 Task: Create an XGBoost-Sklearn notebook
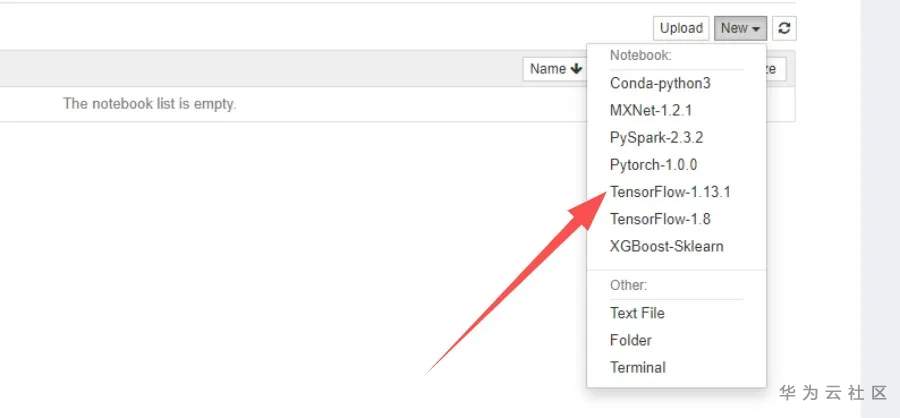click(666, 245)
